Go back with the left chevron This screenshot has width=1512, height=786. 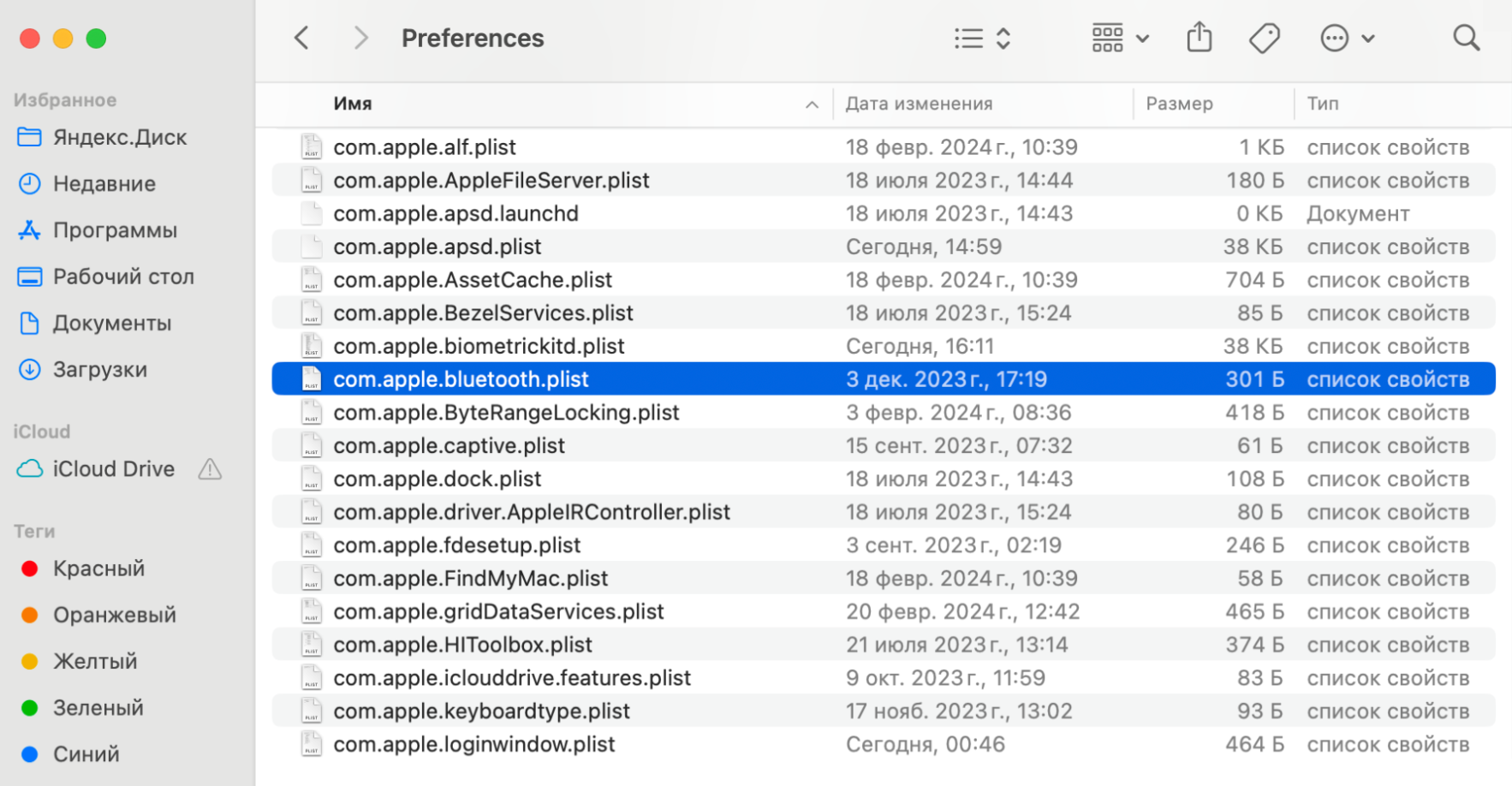click(x=301, y=38)
